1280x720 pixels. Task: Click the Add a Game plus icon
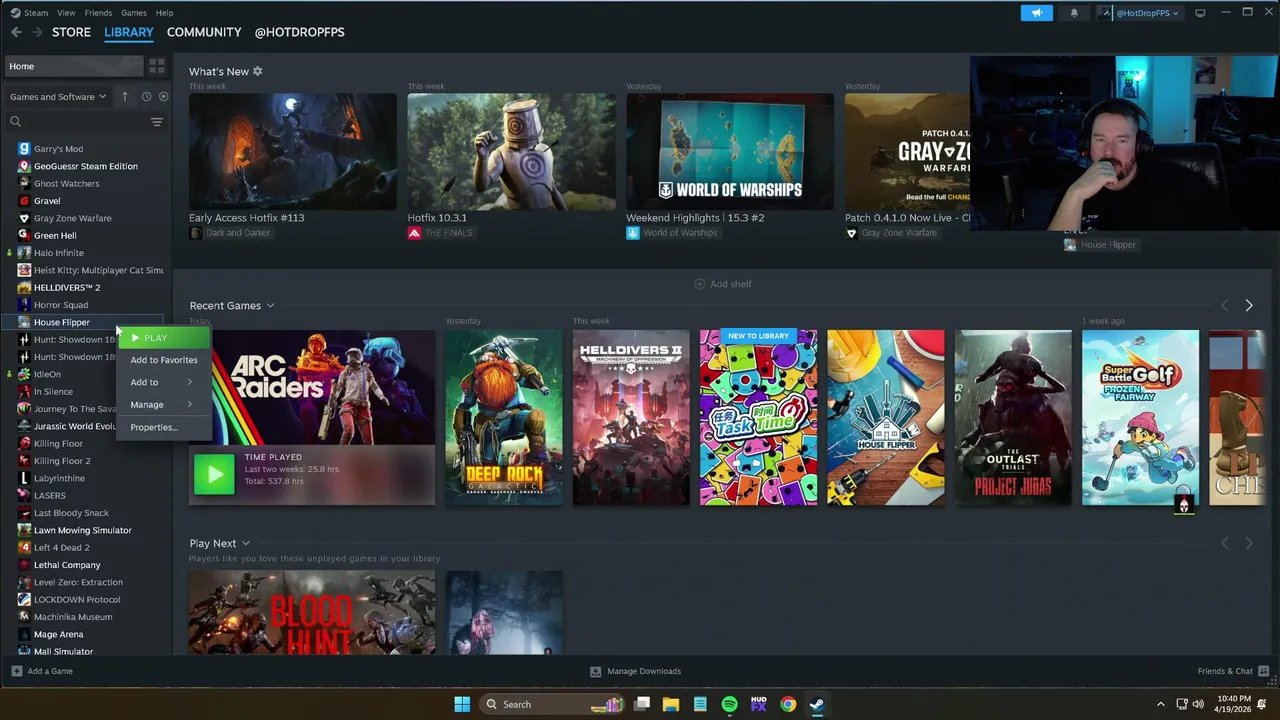pos(16,671)
